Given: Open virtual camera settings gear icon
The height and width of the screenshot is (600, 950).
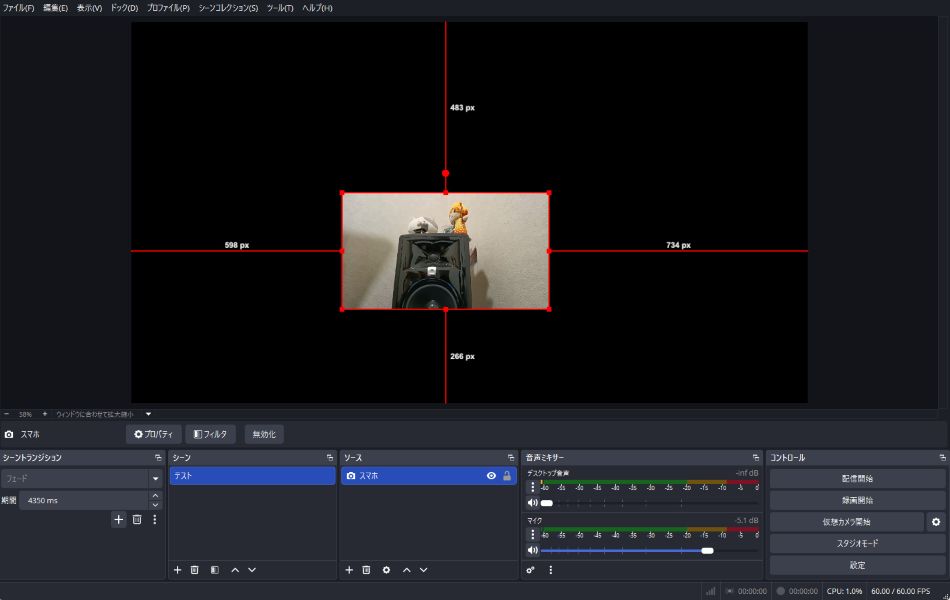Looking at the screenshot, I should pyautogui.click(x=936, y=522).
